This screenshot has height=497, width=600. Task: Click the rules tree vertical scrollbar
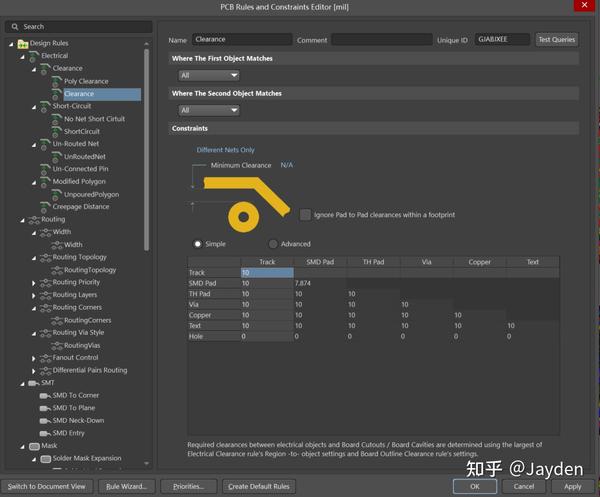[146, 149]
